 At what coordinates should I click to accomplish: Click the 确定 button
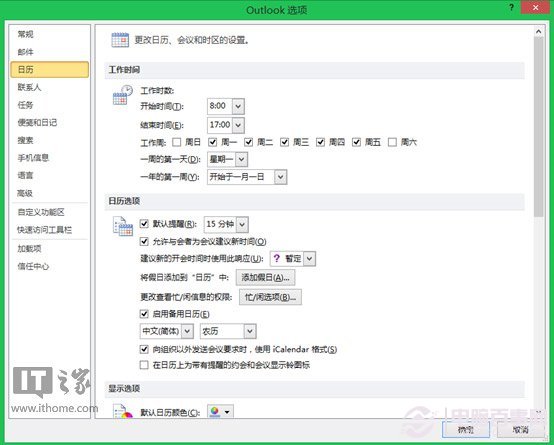466,429
